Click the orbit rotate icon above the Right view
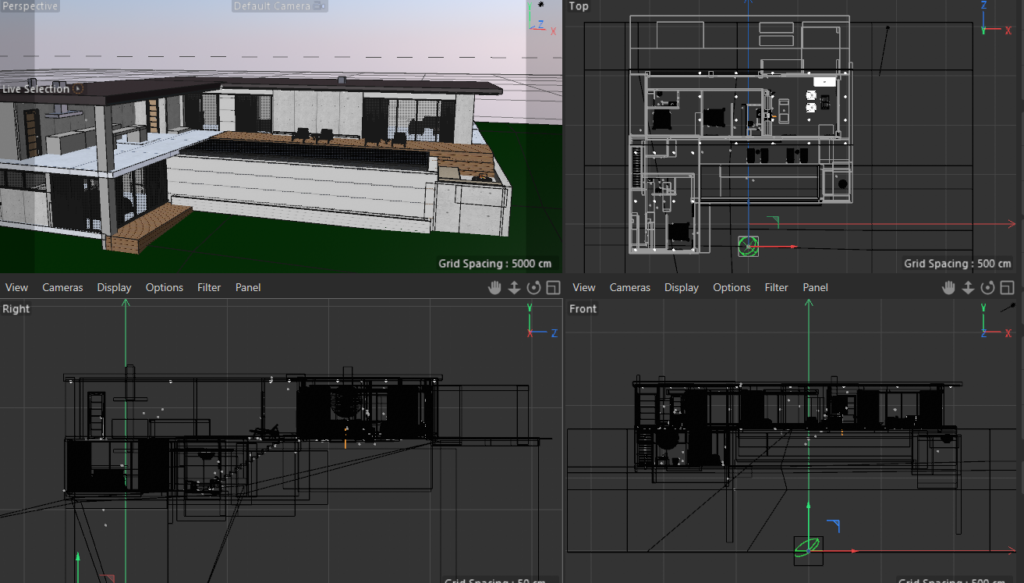1024x583 pixels. coord(534,288)
